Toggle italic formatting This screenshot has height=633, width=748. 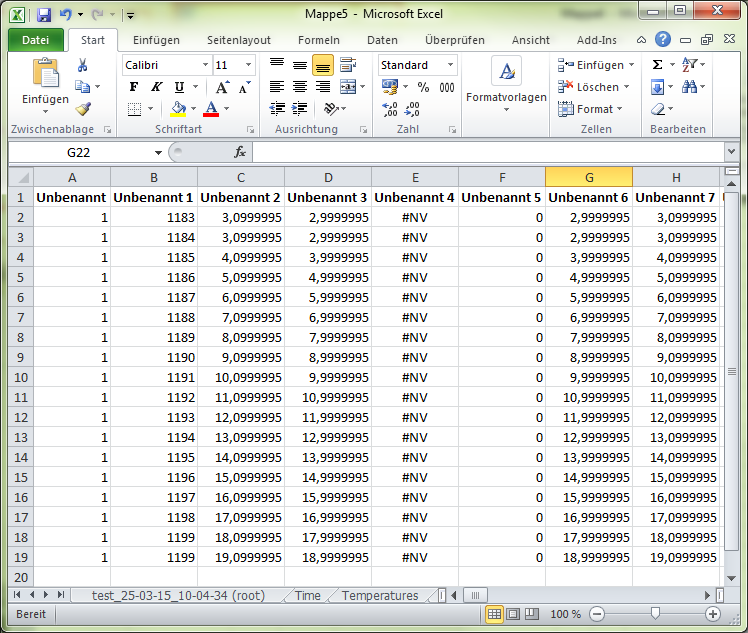(156, 87)
